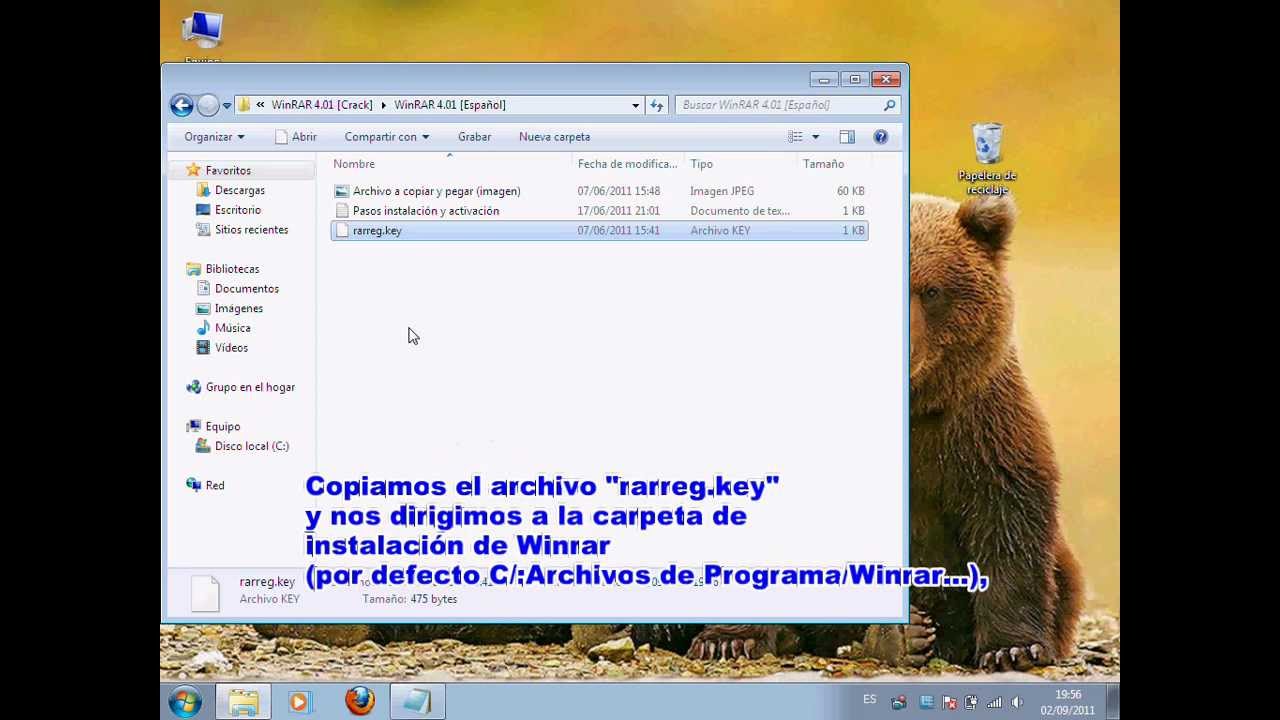Open the Windows Start menu
Screen dimensions: 1280x720
[x=185, y=702]
